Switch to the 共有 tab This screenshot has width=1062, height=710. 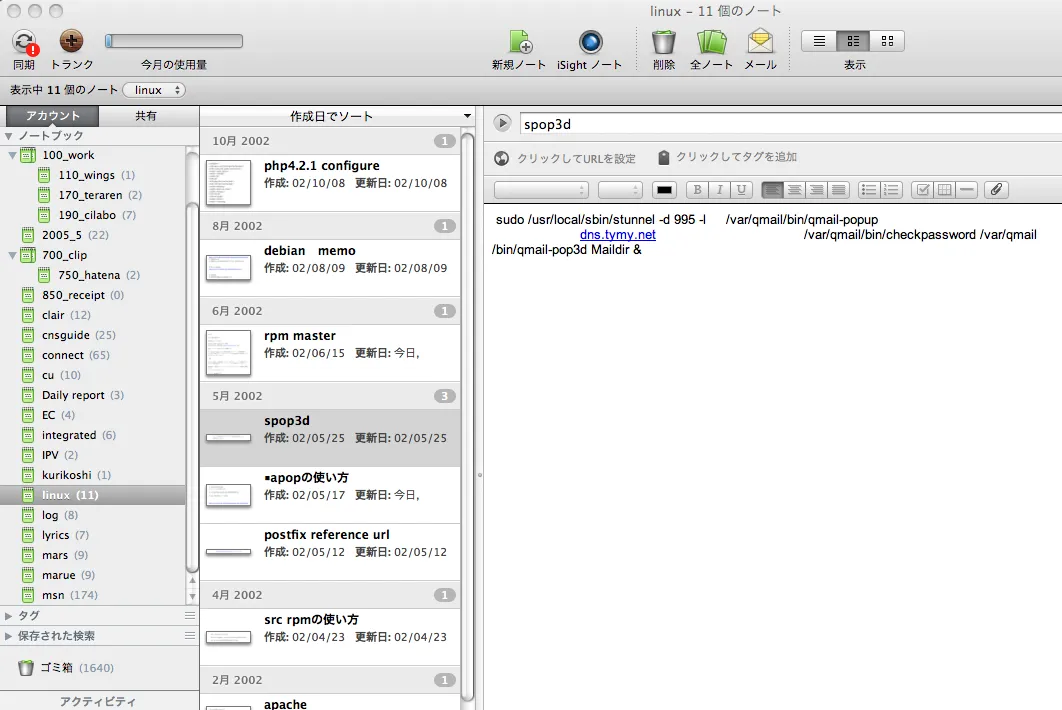(146, 116)
